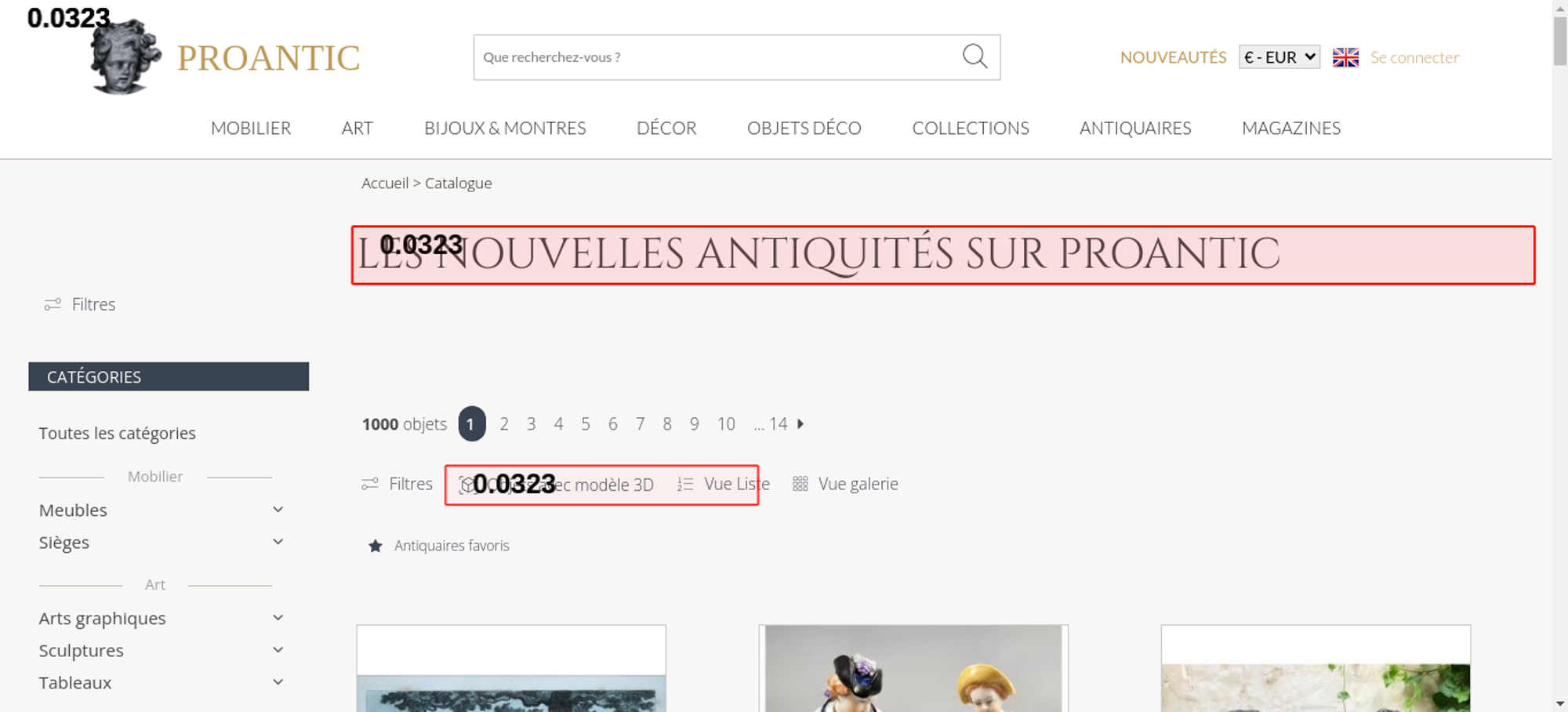Click the UK flag language icon
Viewport: 1568px width, 712px height.
(1345, 57)
